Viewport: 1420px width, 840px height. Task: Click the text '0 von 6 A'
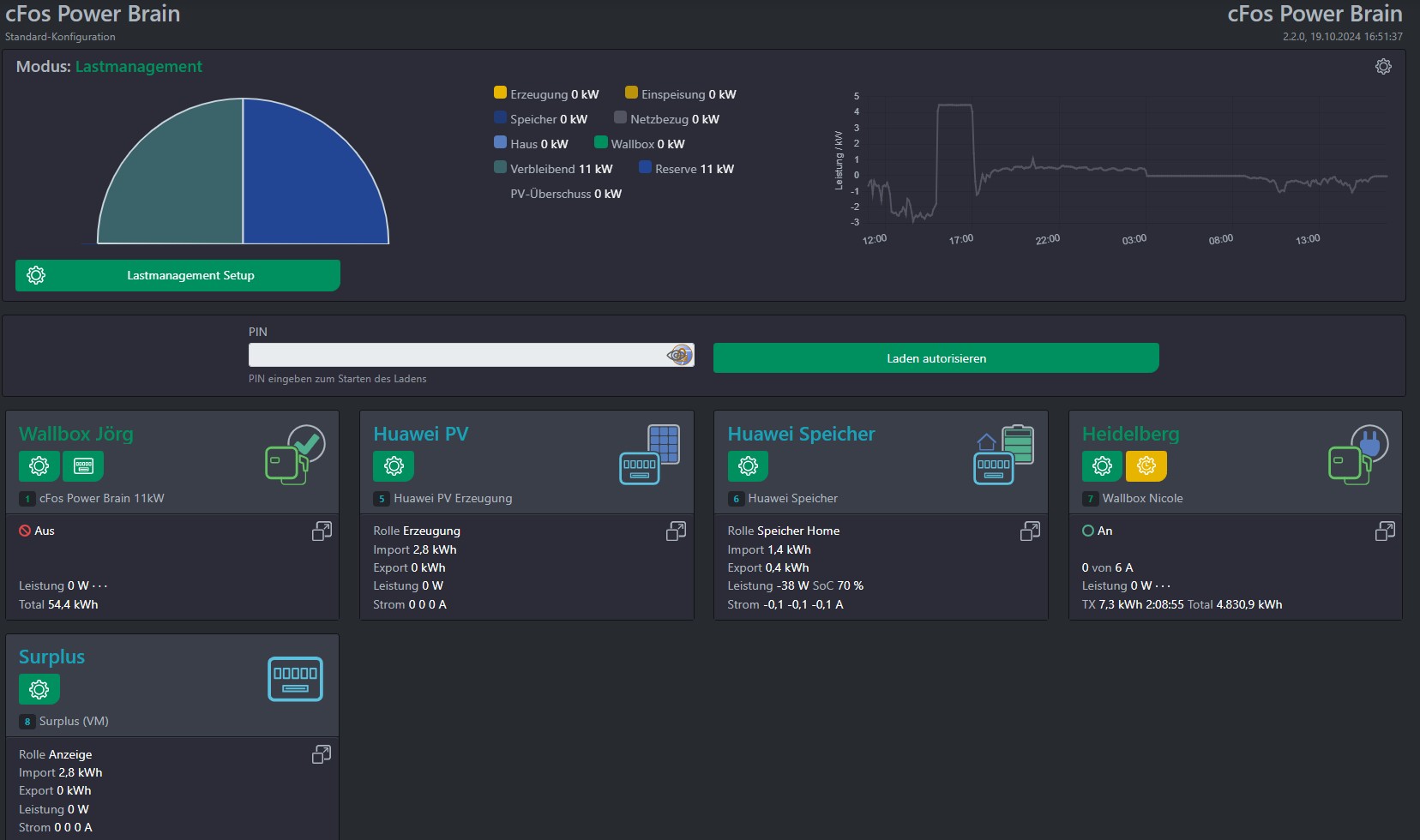[1107, 567]
